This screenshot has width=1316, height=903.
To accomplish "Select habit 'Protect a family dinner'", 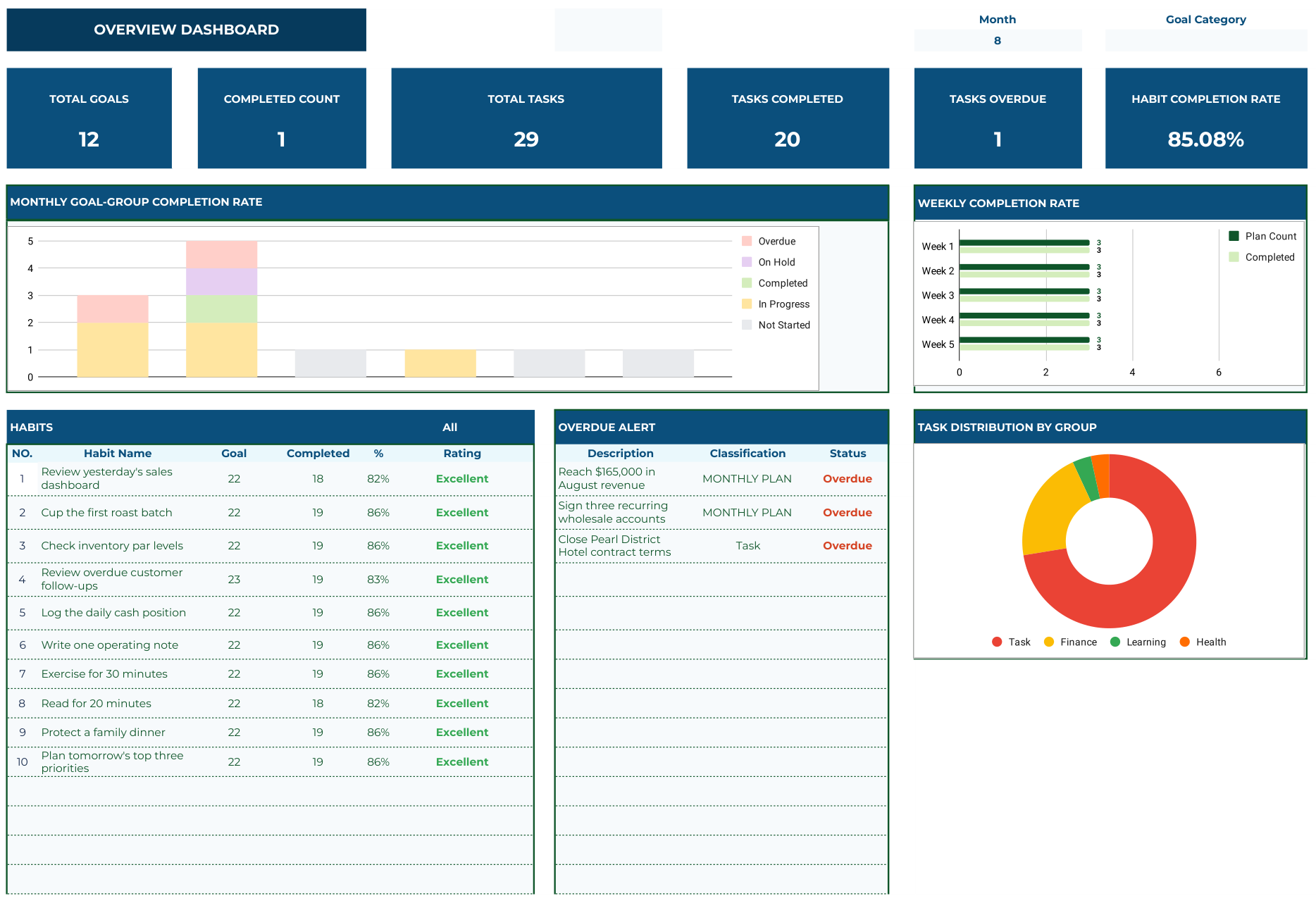I will [x=103, y=733].
